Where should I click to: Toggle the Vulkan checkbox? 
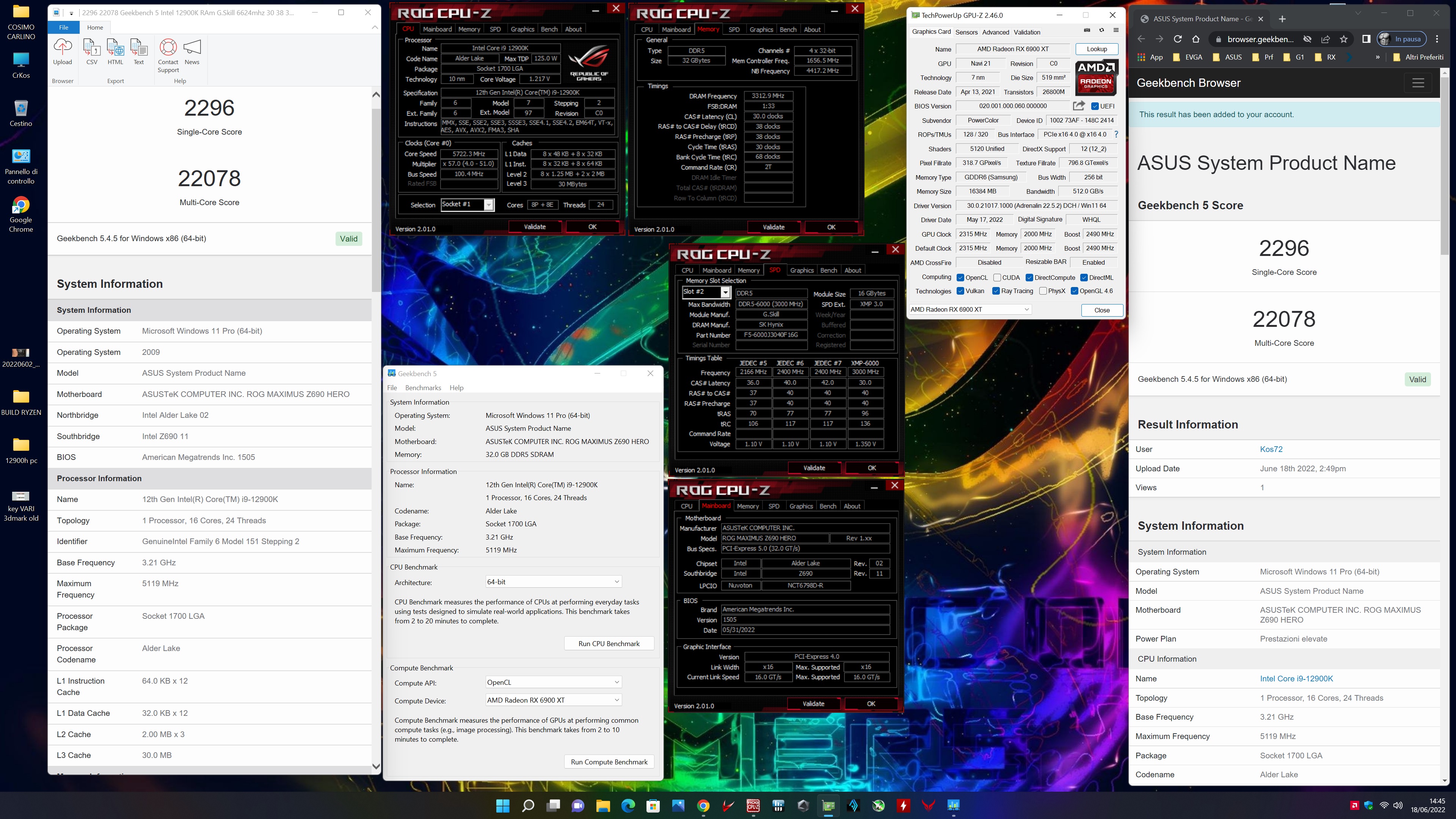(x=960, y=291)
